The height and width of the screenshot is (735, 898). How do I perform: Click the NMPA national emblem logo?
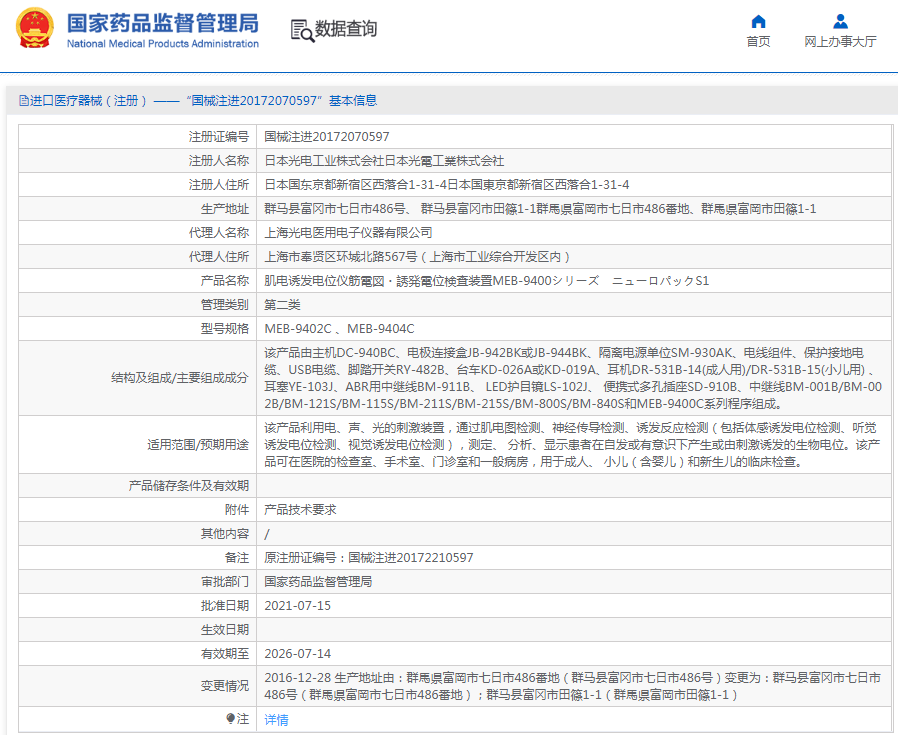tap(34, 29)
